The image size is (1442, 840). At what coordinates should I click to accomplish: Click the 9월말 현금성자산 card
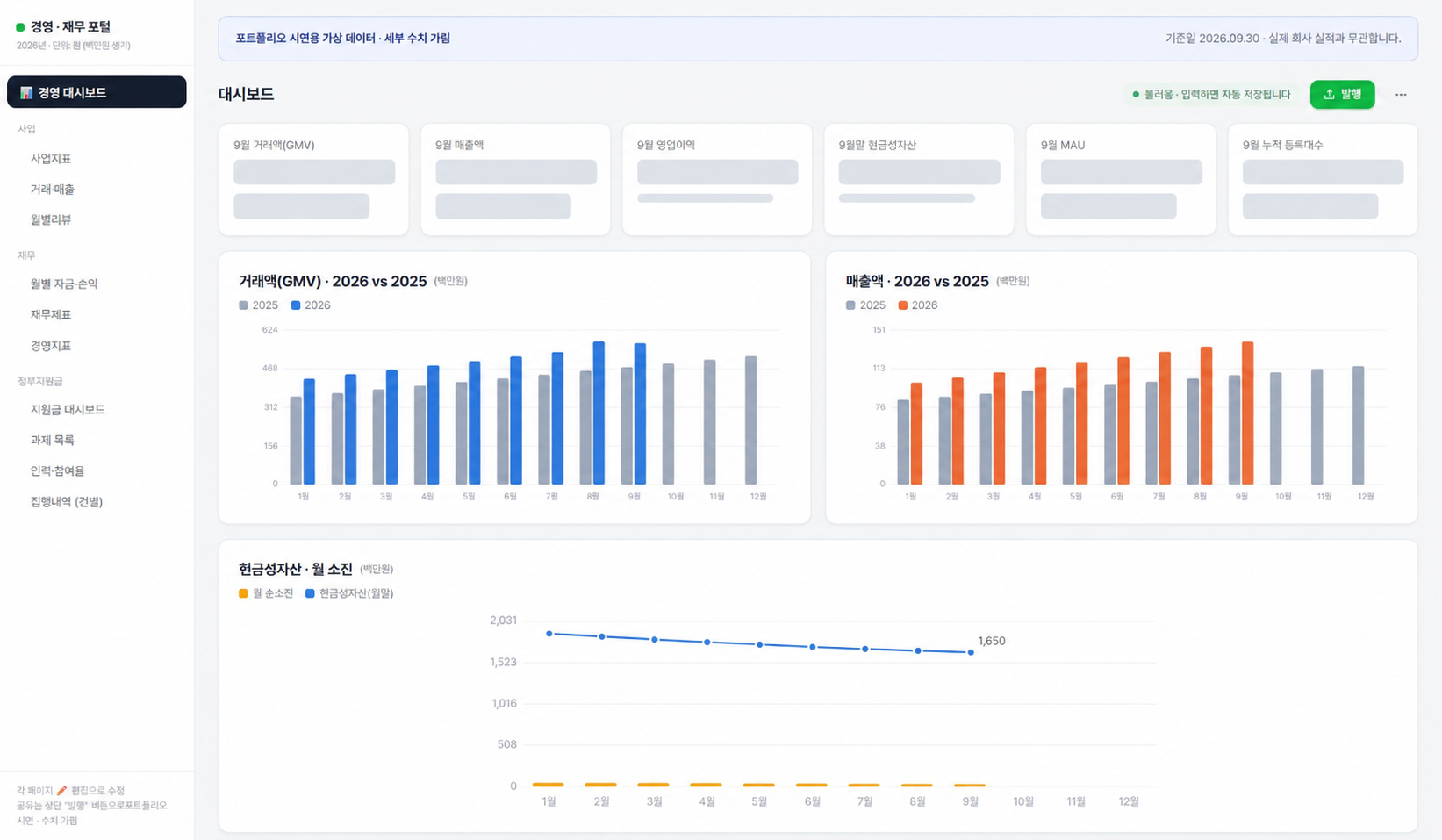(919, 180)
